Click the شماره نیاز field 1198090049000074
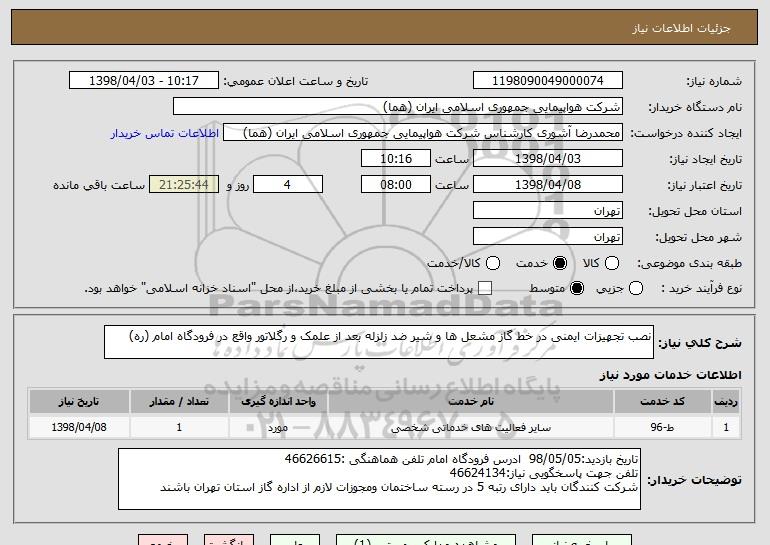 548,80
